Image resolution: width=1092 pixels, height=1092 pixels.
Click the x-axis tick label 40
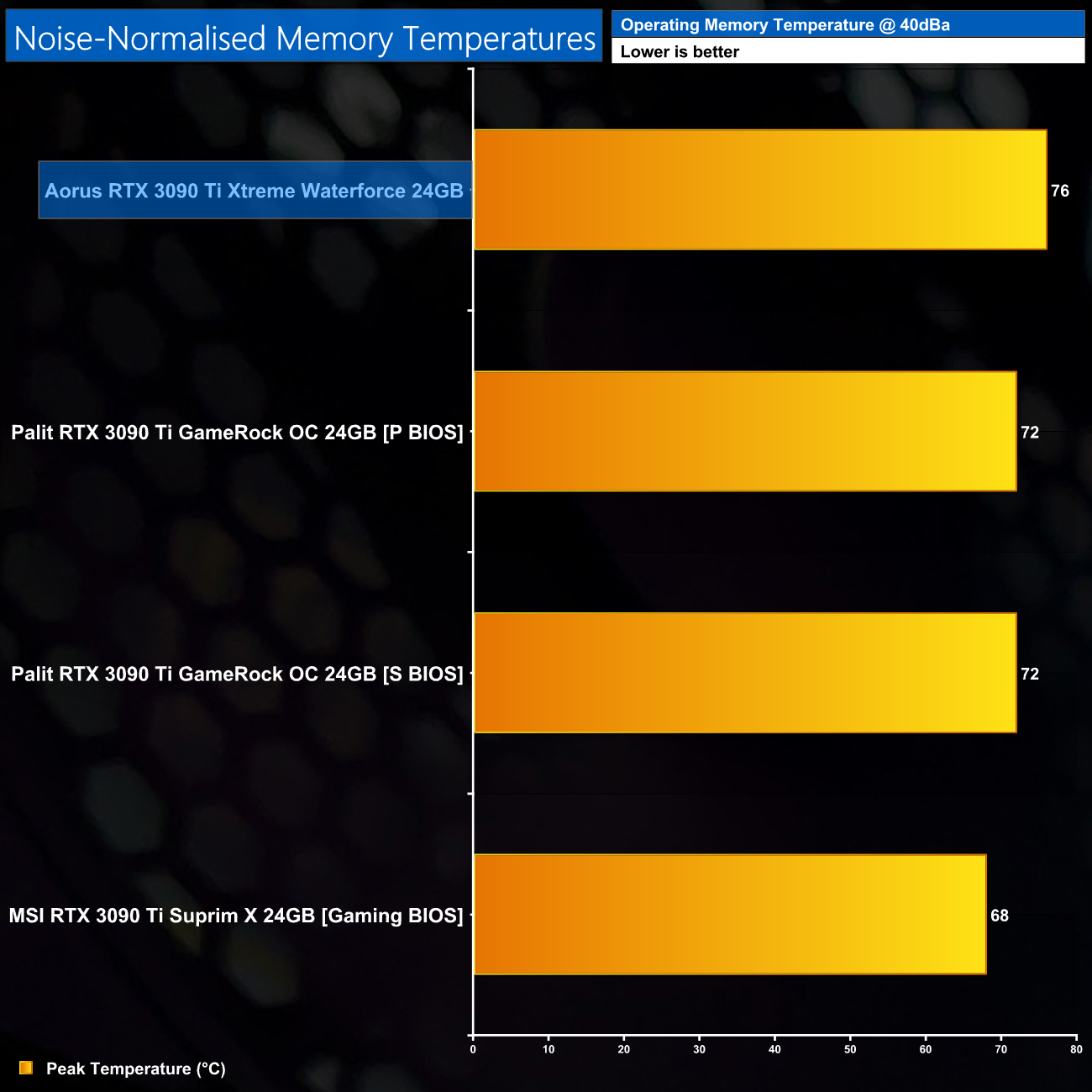tap(775, 1049)
